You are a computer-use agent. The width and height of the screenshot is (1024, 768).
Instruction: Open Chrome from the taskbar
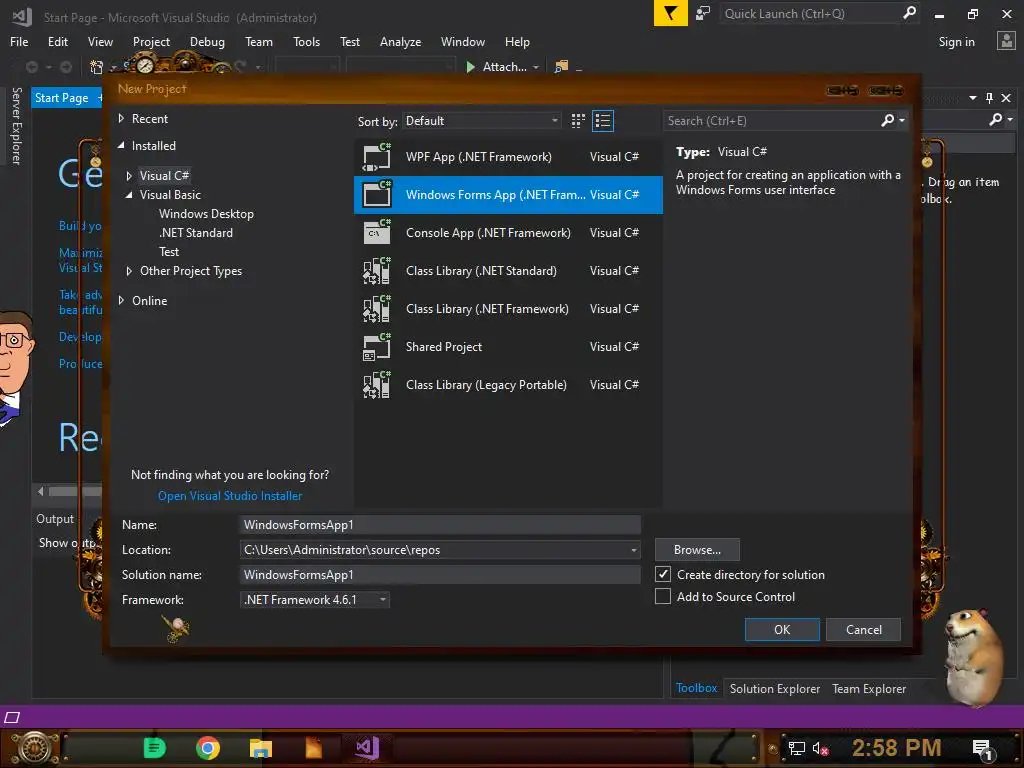[208, 748]
